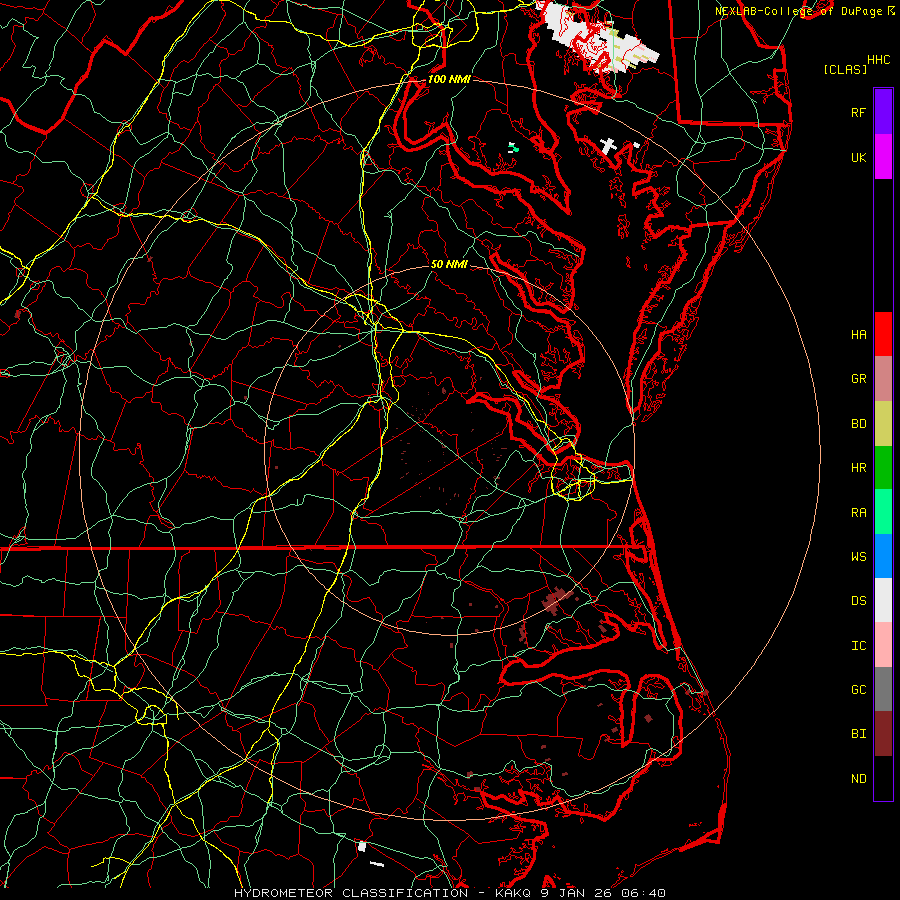Click the white DS legend color swatch
The height and width of the screenshot is (900, 900).
pos(883,600)
